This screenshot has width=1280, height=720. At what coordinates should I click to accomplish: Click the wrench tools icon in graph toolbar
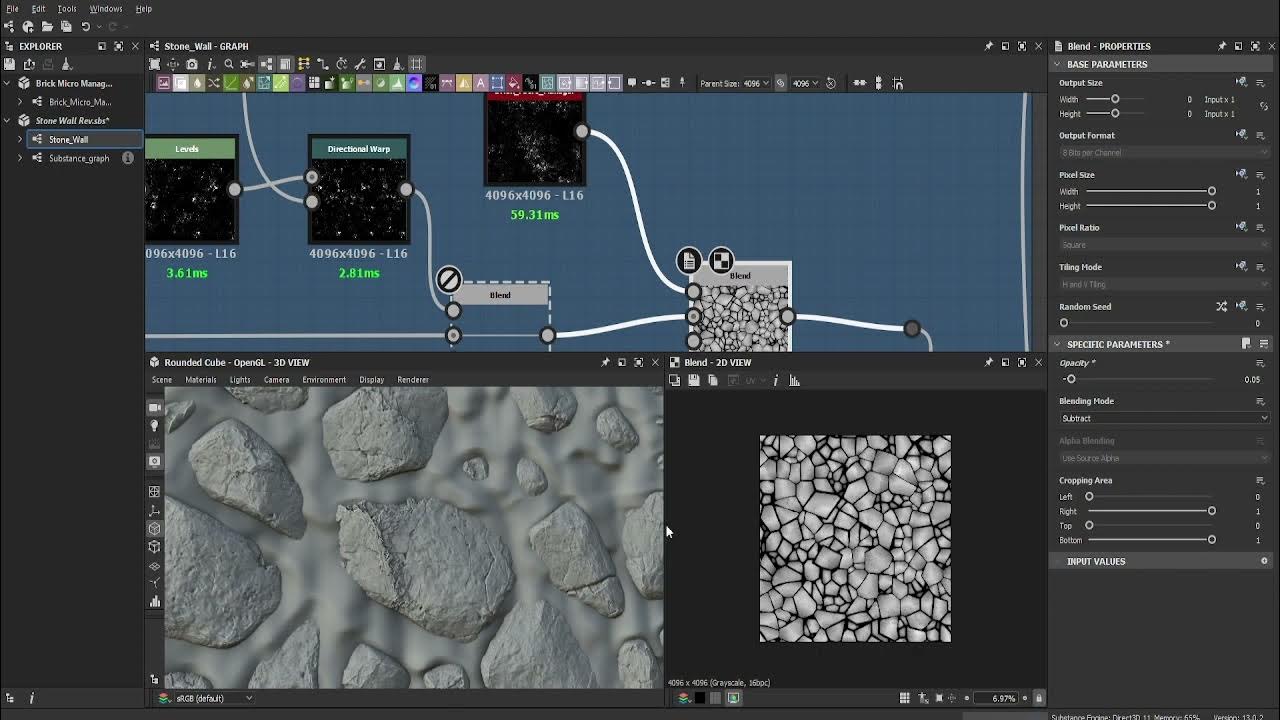pyautogui.click(x=360, y=64)
